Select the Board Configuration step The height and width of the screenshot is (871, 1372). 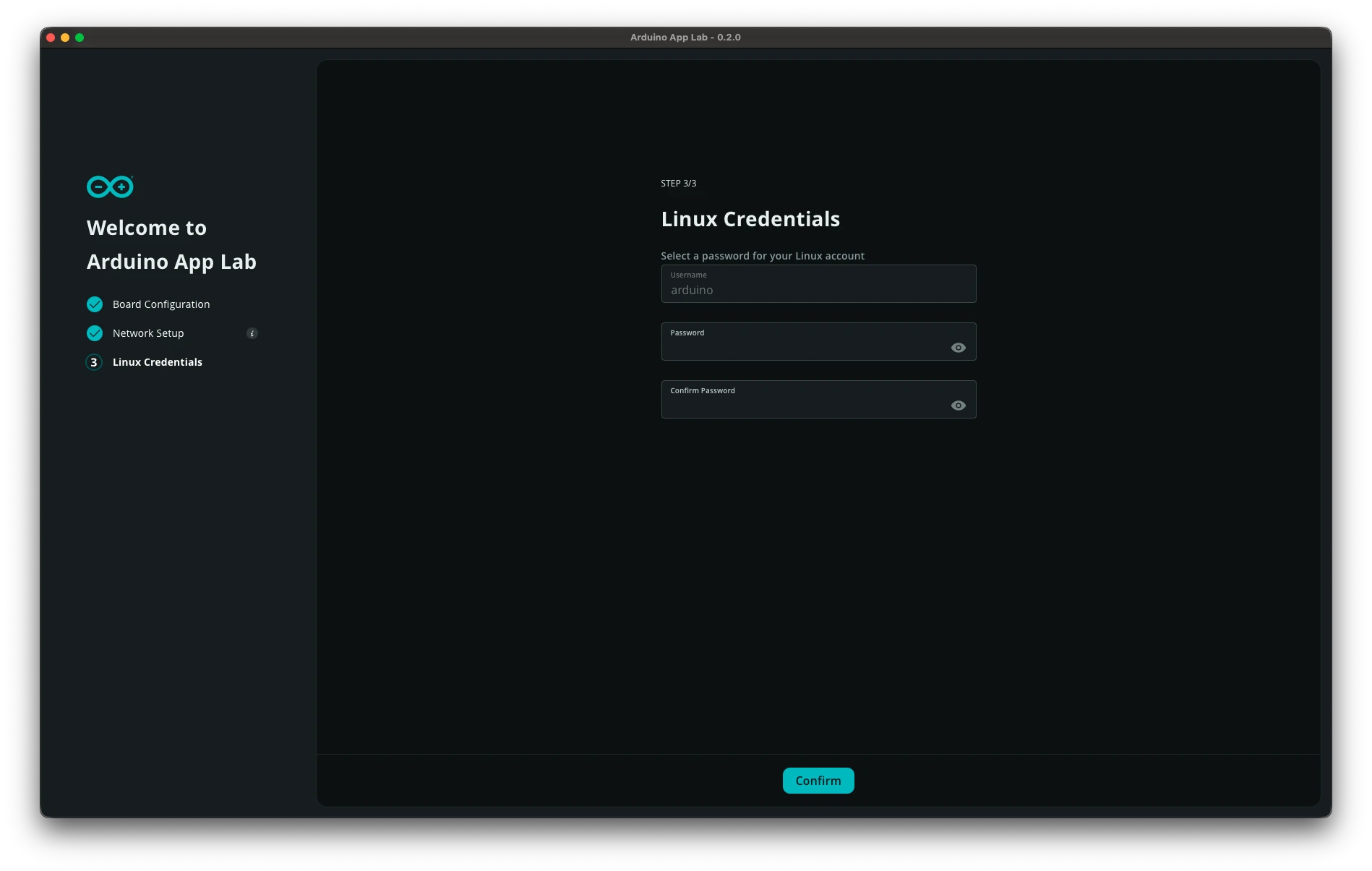pyautogui.click(x=160, y=304)
